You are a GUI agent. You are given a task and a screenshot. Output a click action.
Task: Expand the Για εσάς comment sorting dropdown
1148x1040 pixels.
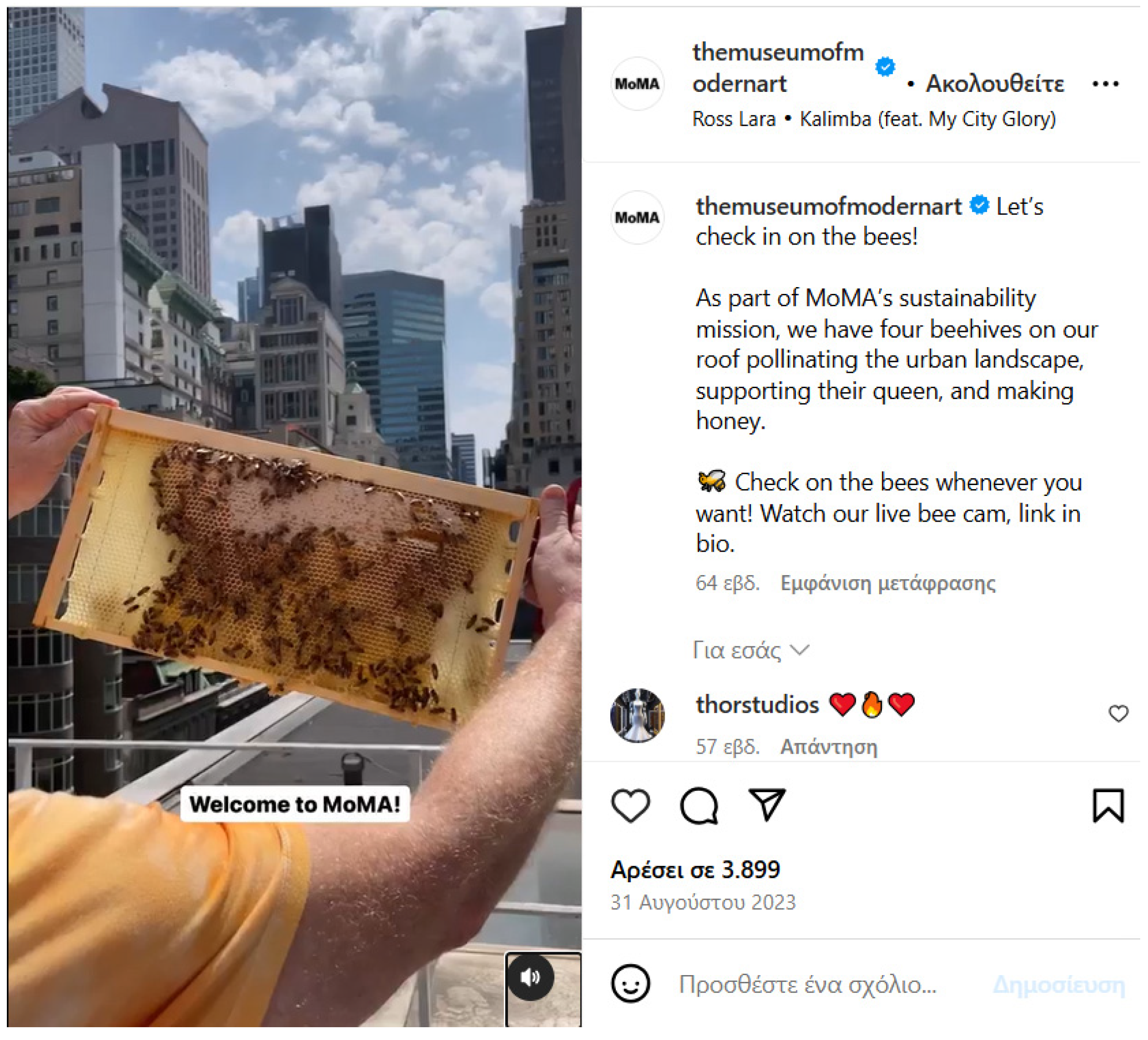pyautogui.click(x=751, y=650)
